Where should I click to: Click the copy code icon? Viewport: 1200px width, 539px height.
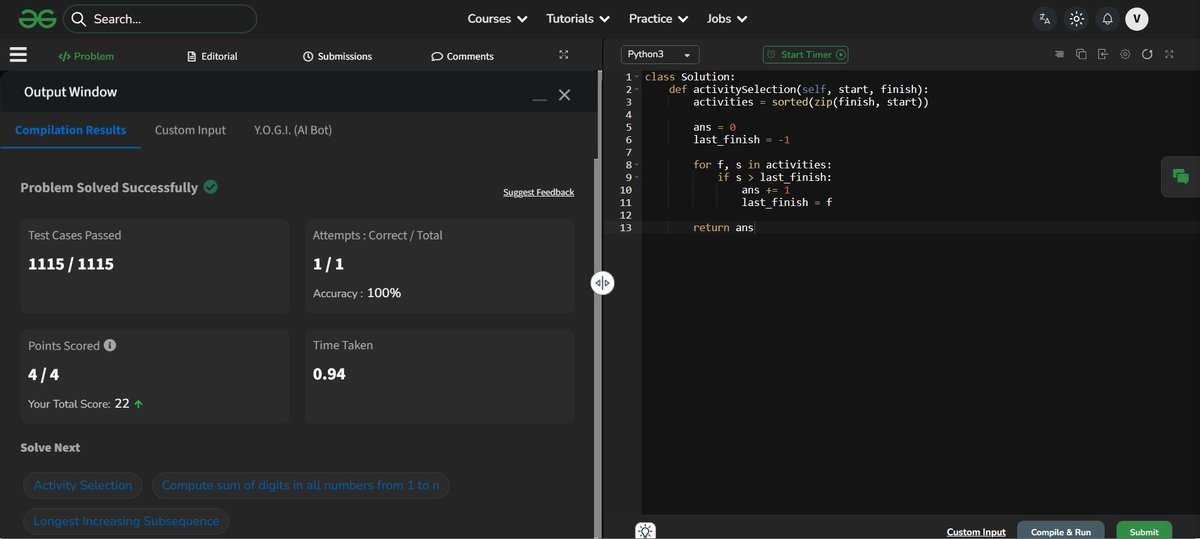tap(1081, 55)
